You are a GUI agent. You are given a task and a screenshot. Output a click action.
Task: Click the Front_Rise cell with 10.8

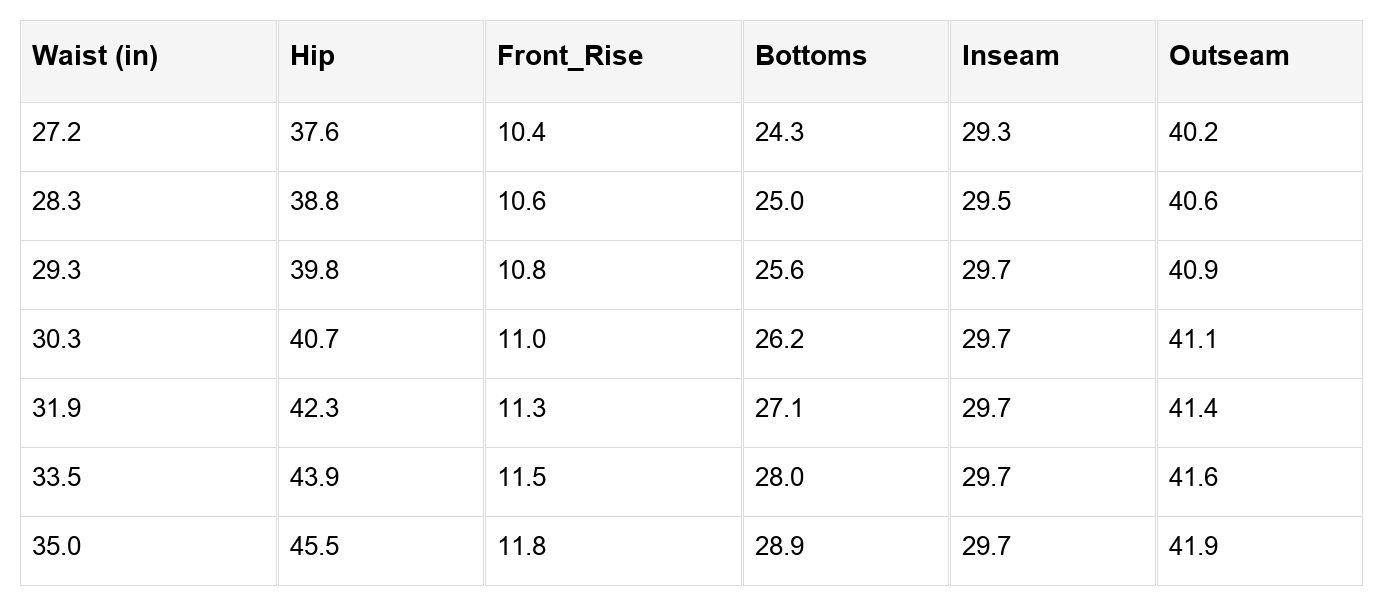(522, 271)
